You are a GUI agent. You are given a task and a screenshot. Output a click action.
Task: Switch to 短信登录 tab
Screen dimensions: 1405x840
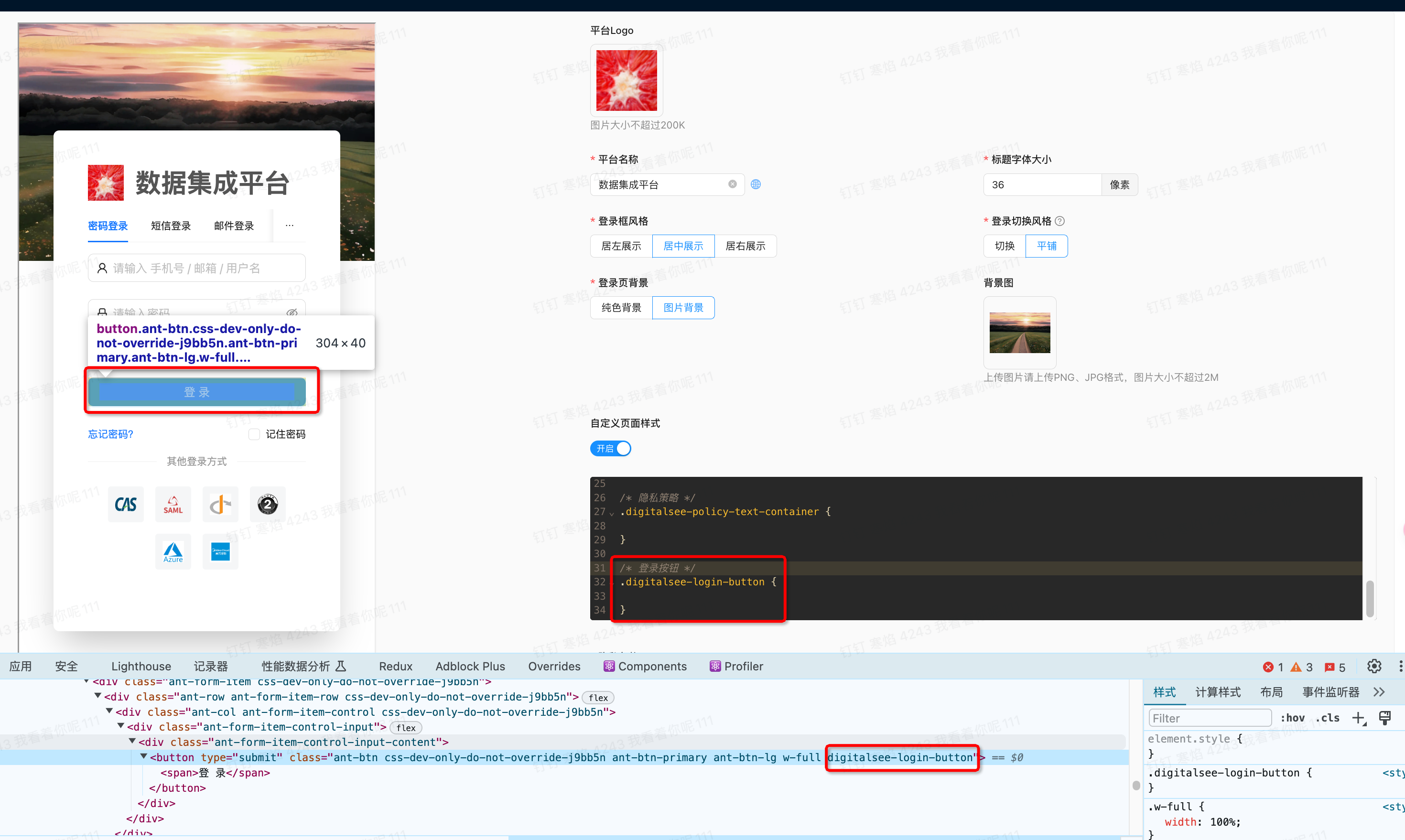(x=171, y=226)
